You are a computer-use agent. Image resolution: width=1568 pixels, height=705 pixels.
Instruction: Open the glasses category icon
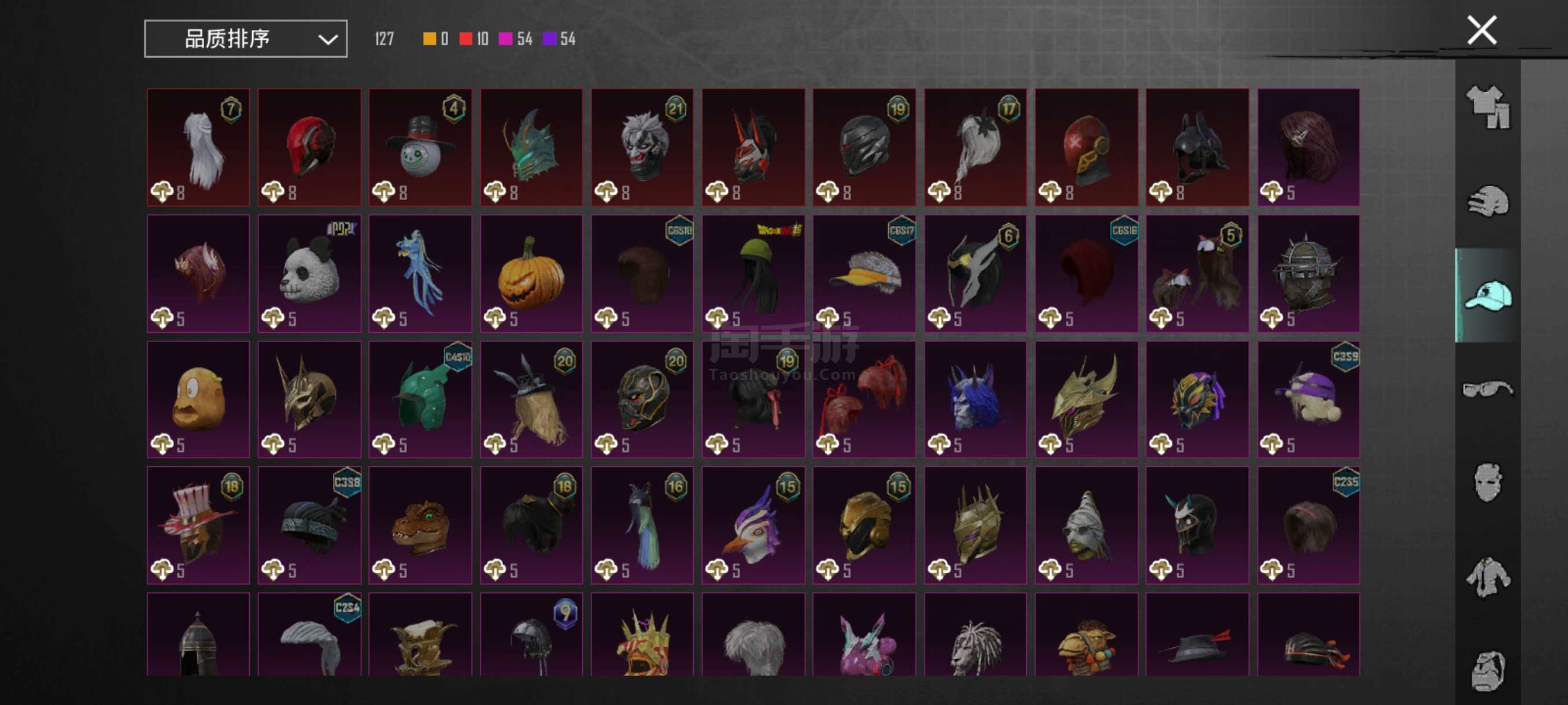click(x=1488, y=389)
